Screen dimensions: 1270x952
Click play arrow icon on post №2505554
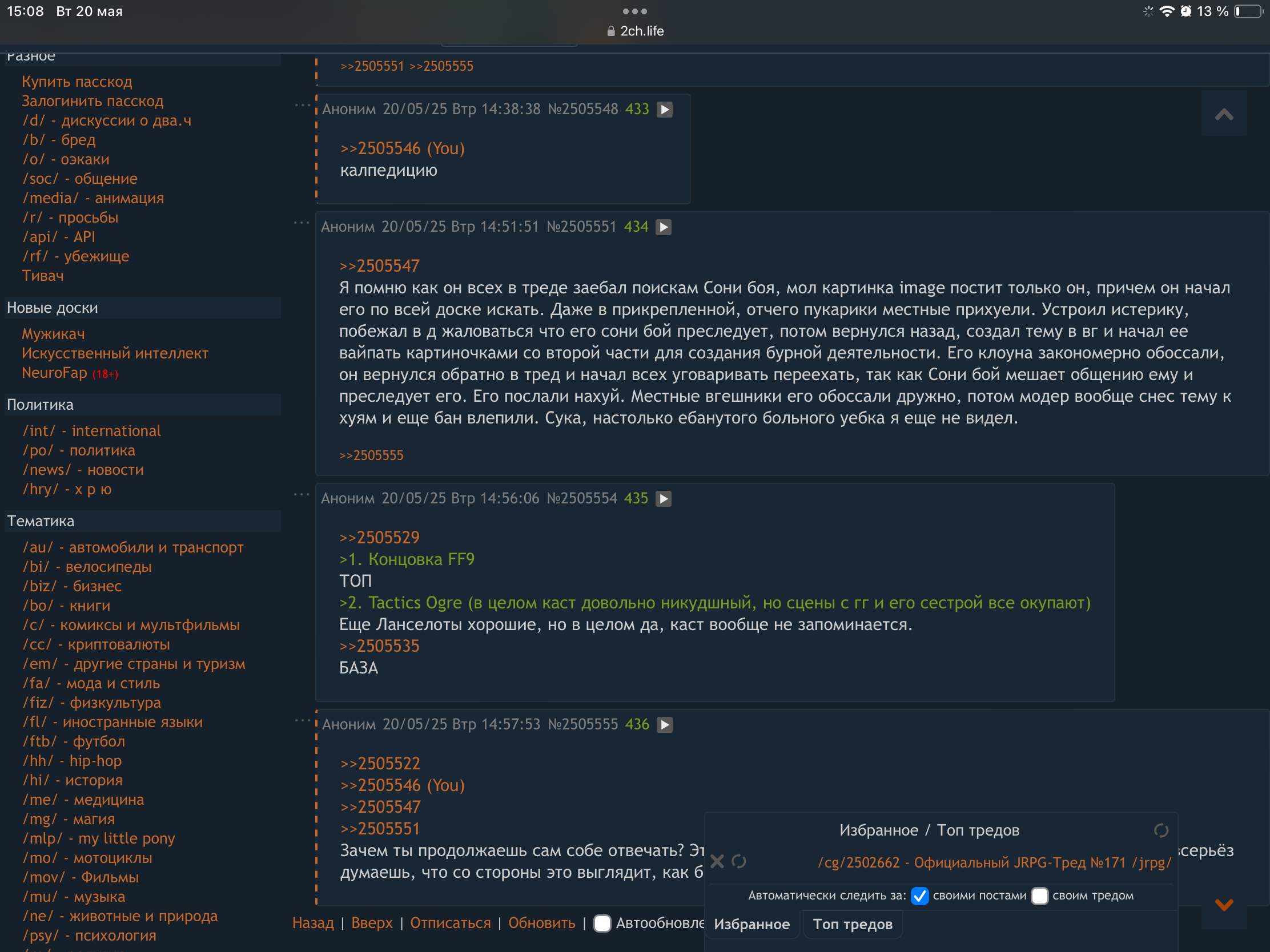663,498
